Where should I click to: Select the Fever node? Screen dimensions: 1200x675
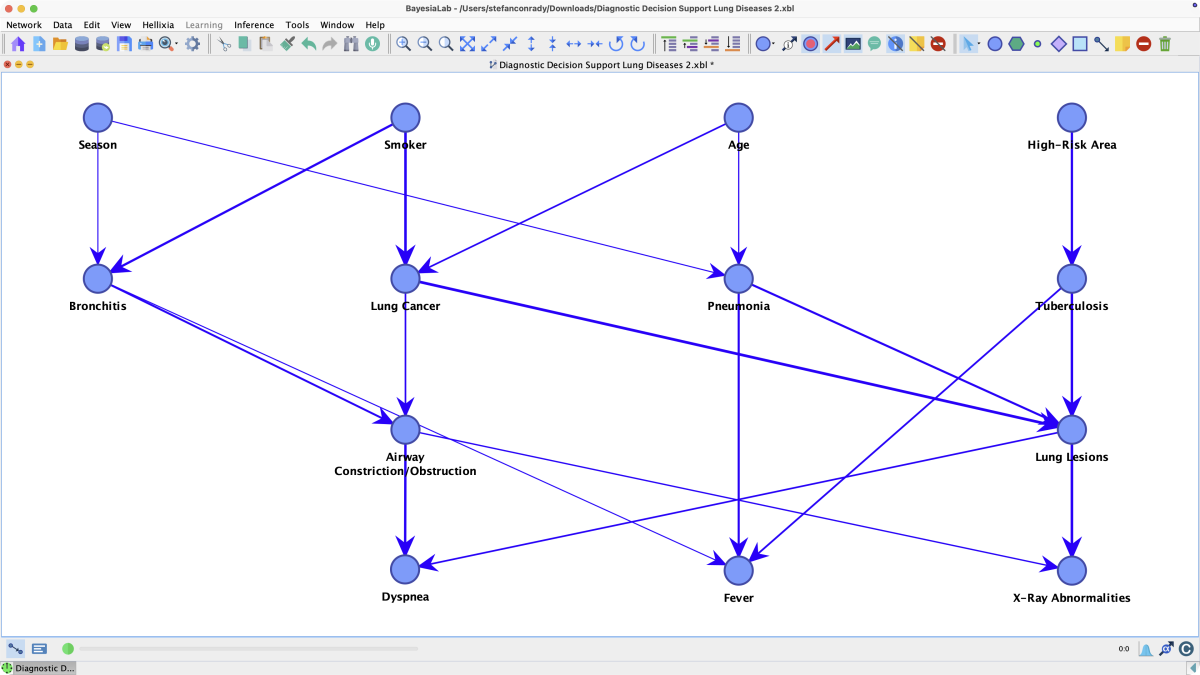738,570
